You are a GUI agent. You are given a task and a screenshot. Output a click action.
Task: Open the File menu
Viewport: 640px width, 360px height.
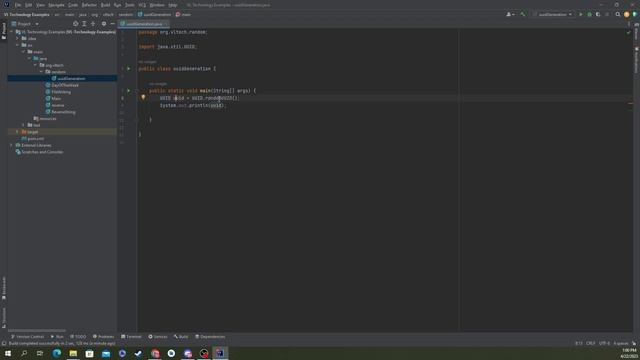(18, 5)
